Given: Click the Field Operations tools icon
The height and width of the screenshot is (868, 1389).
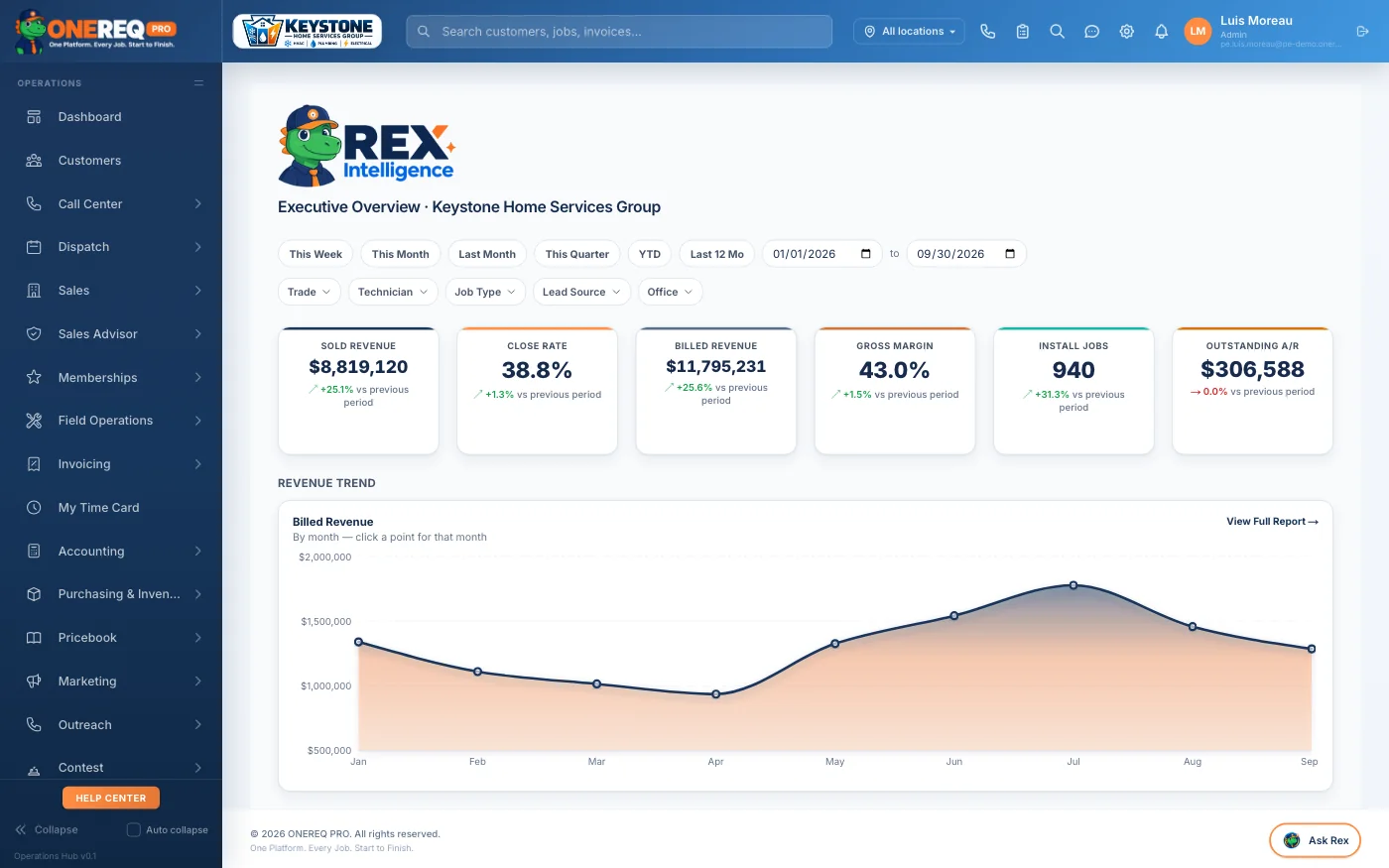Looking at the screenshot, I should (34, 421).
